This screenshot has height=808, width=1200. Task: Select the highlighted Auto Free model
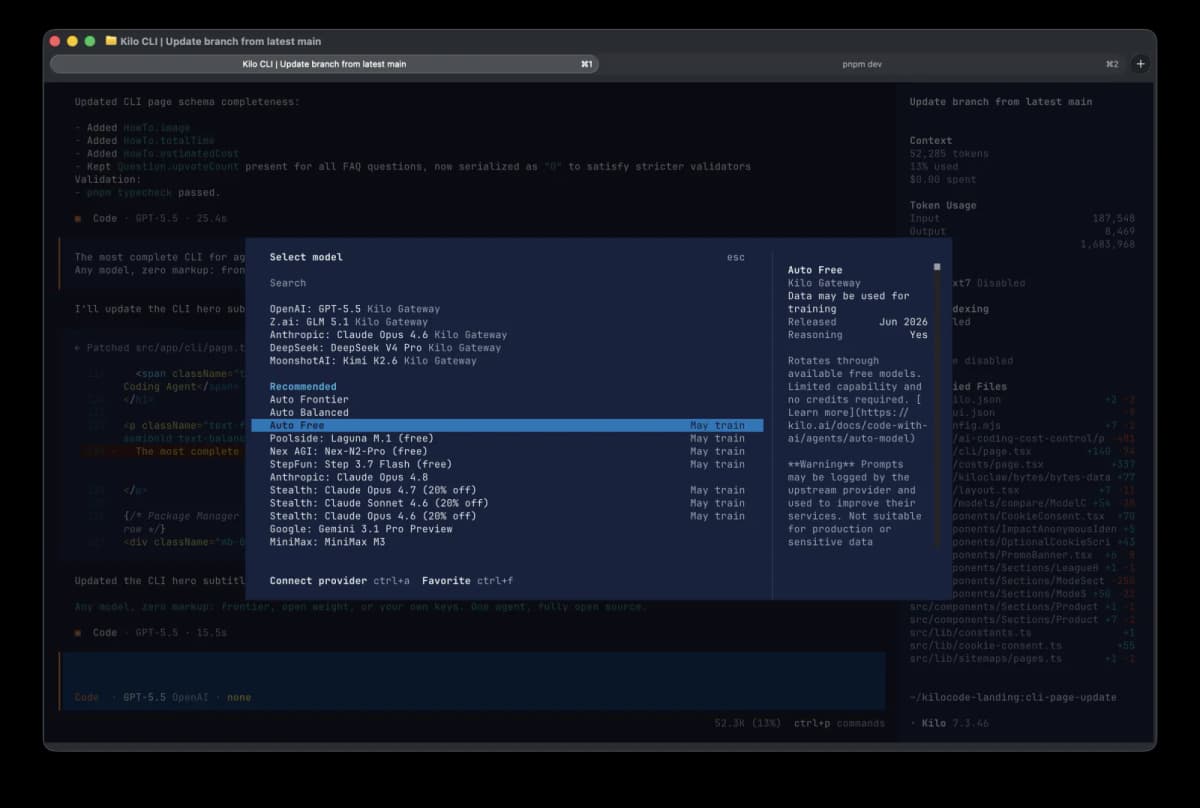[x=506, y=425]
